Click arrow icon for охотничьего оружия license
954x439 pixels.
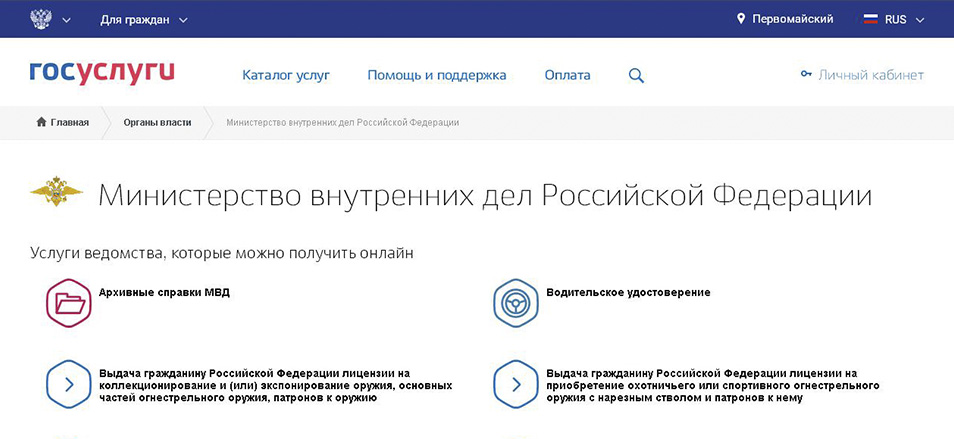[516, 384]
